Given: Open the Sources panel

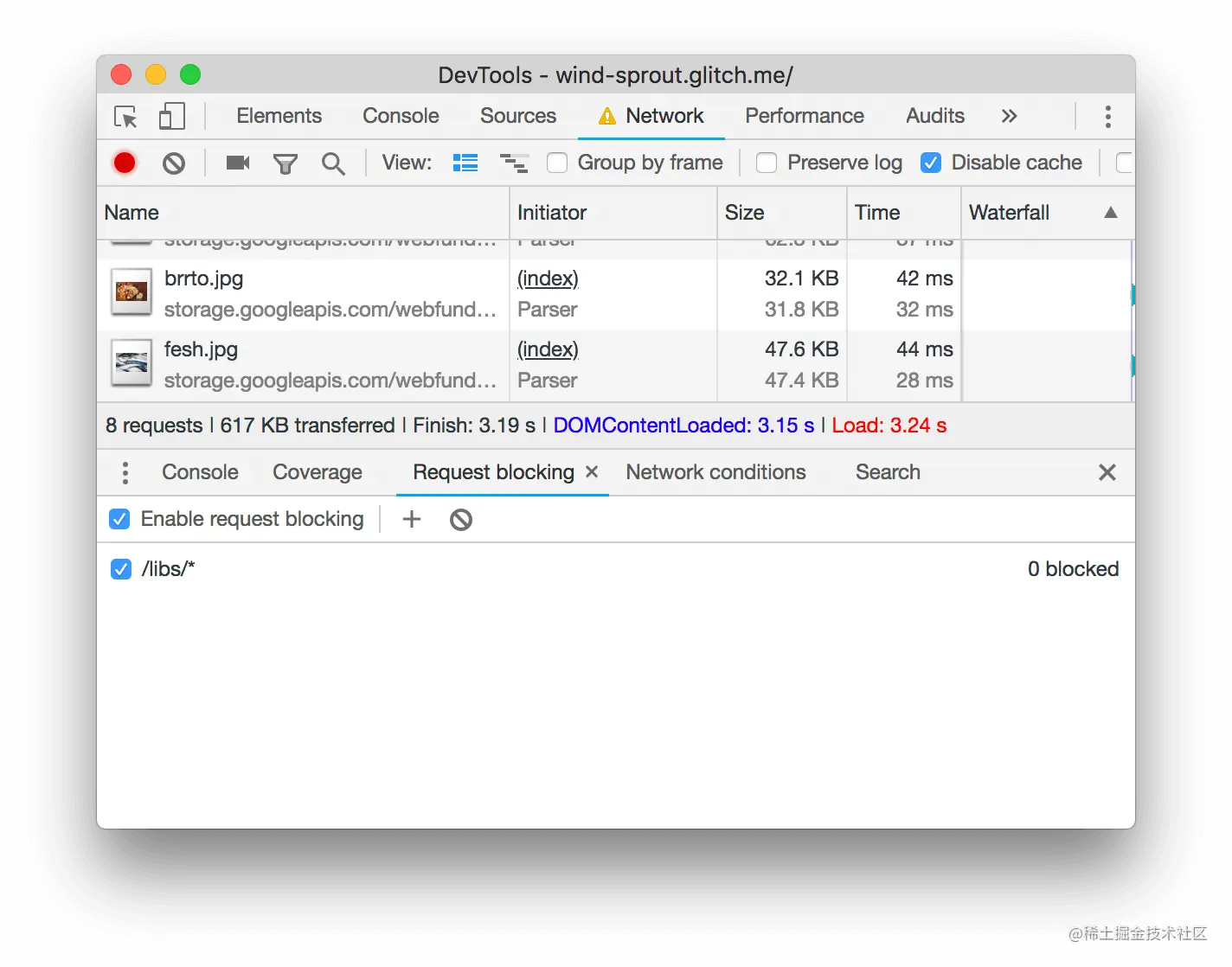Looking at the screenshot, I should click(x=518, y=116).
